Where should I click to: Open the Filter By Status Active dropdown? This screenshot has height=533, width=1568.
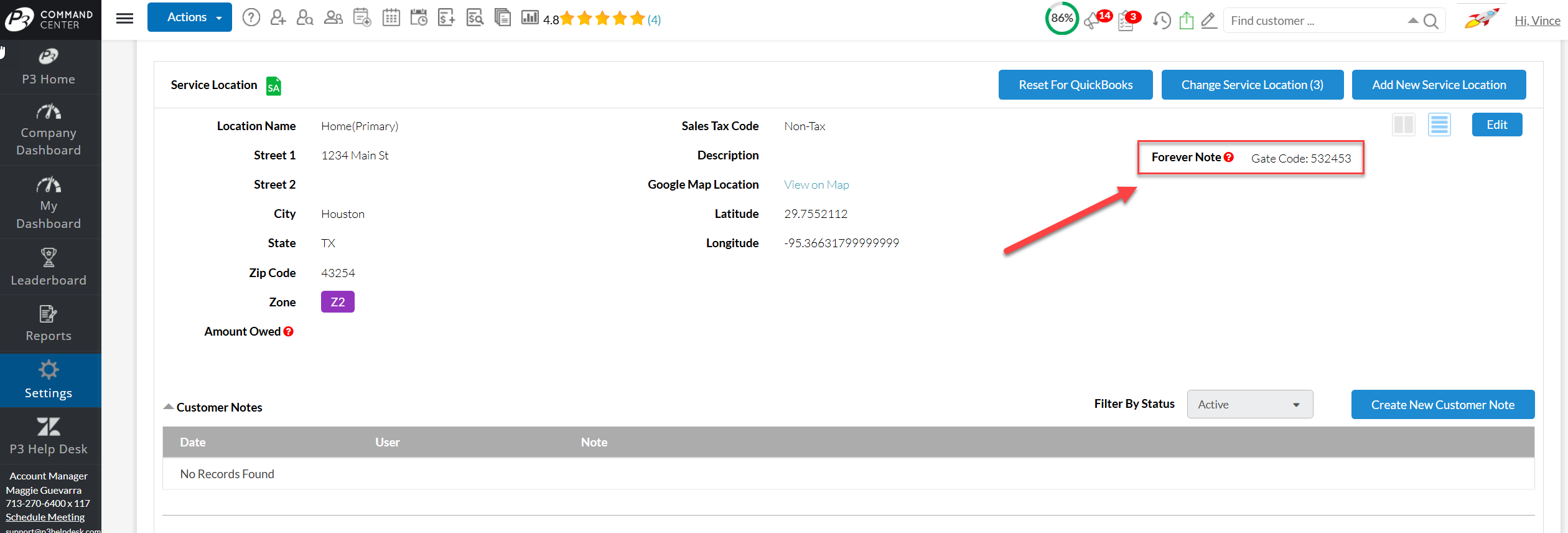[x=1250, y=404]
